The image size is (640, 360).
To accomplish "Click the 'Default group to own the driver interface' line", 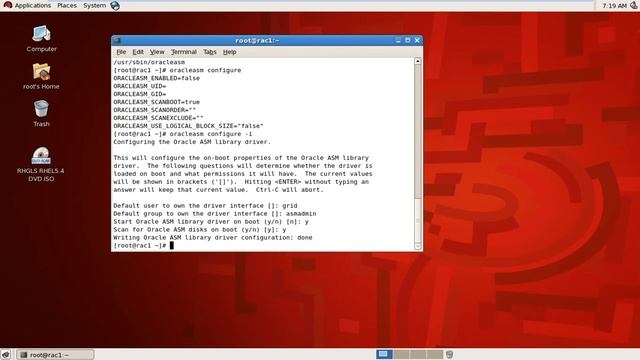I will click(x=215, y=213).
